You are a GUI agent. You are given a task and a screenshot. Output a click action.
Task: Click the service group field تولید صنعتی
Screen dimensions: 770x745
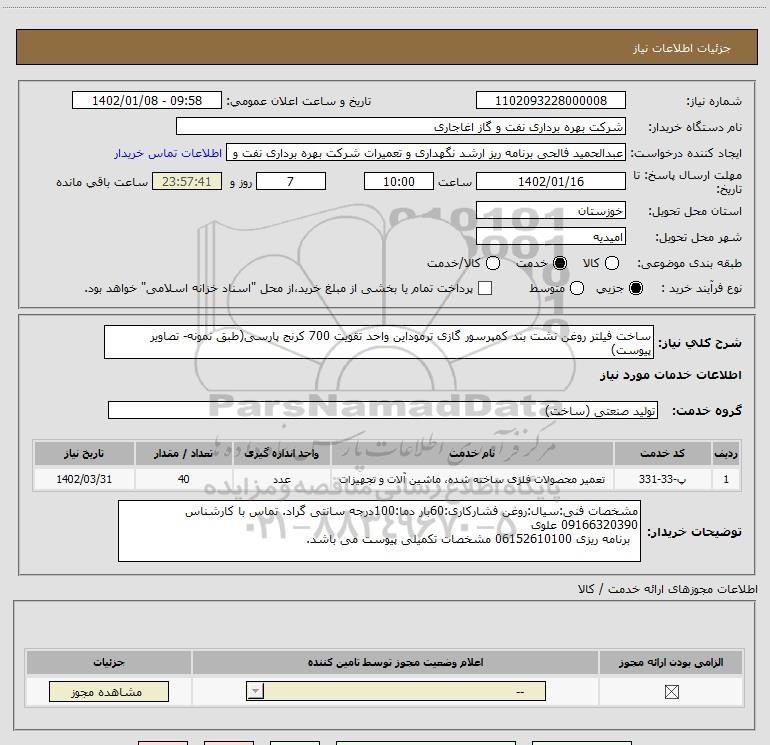point(383,410)
